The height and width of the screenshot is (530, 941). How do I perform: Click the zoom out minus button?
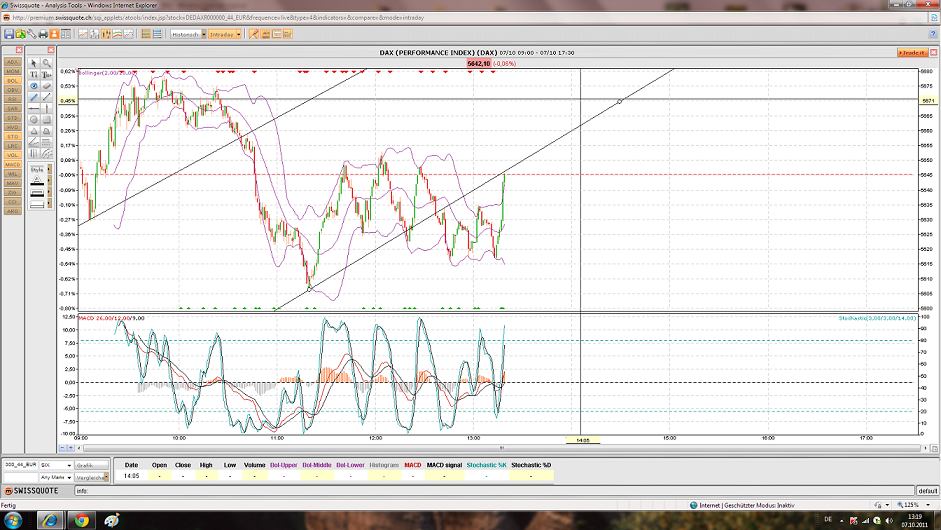62,448
